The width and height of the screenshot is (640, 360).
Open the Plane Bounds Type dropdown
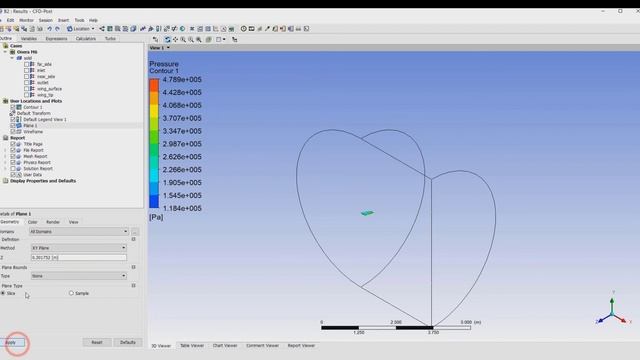pos(78,276)
